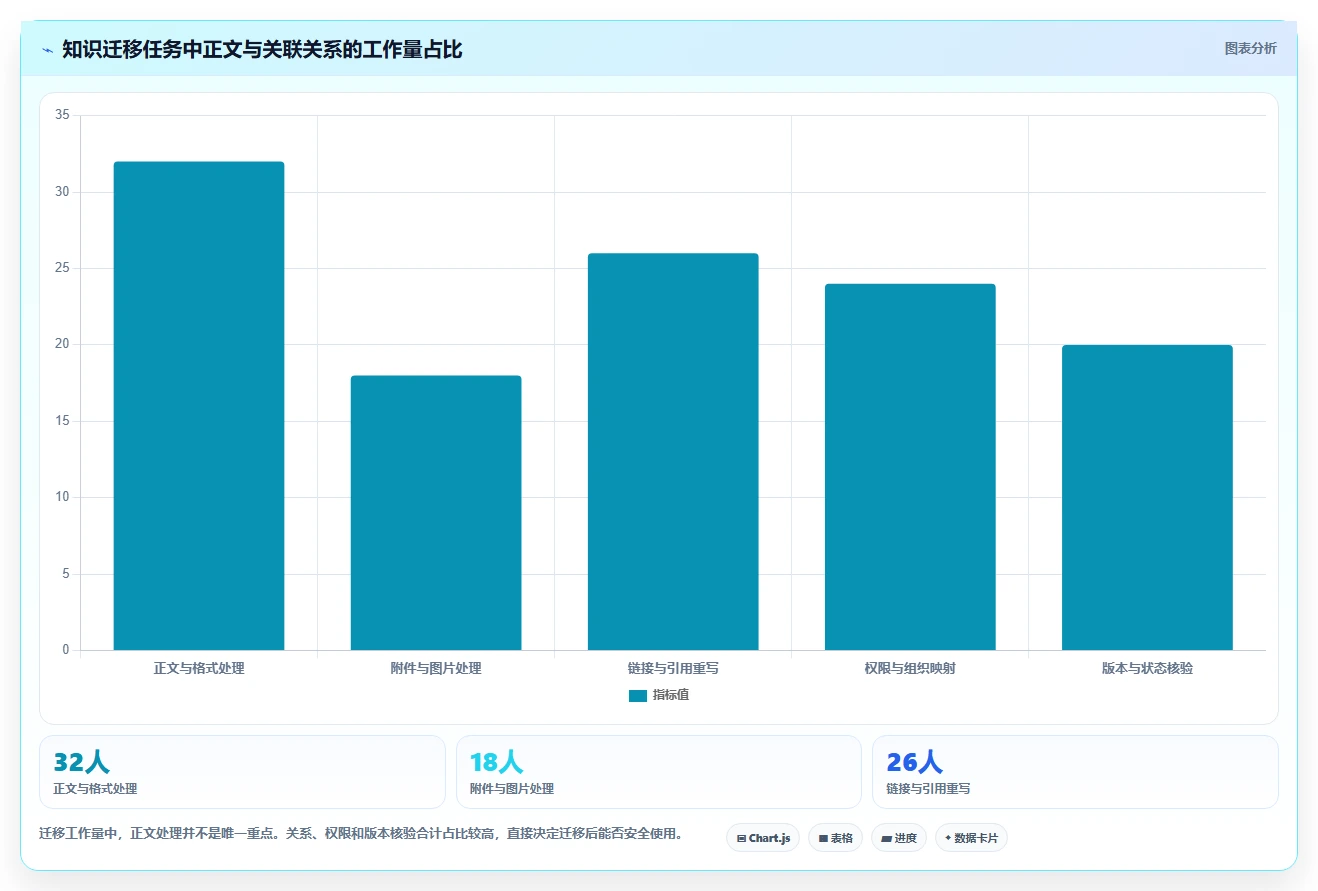Viewport: 1318px width, 891px height.
Task: Click the y-axis value 35
Action: pos(62,115)
